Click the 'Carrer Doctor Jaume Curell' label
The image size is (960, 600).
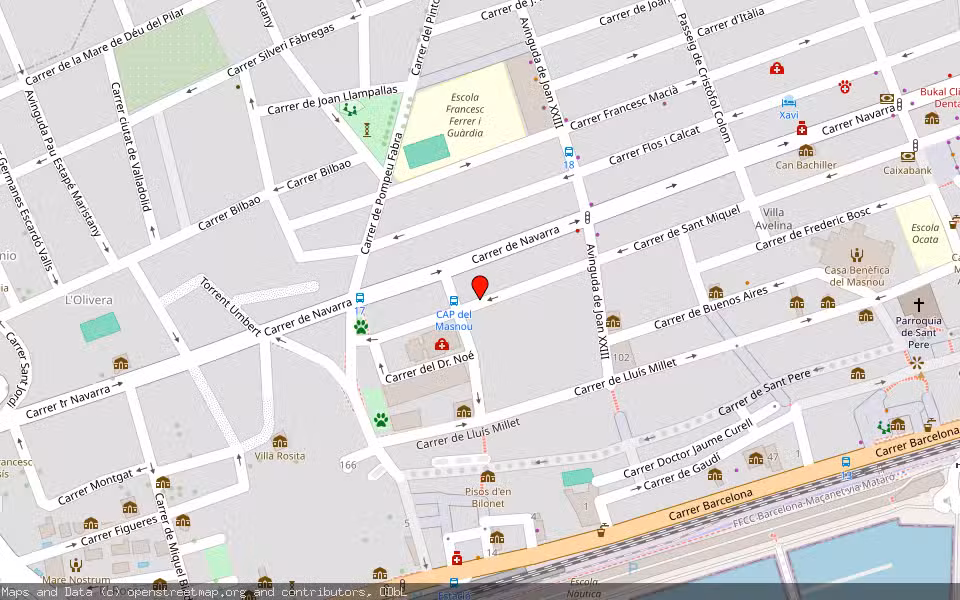(x=688, y=449)
